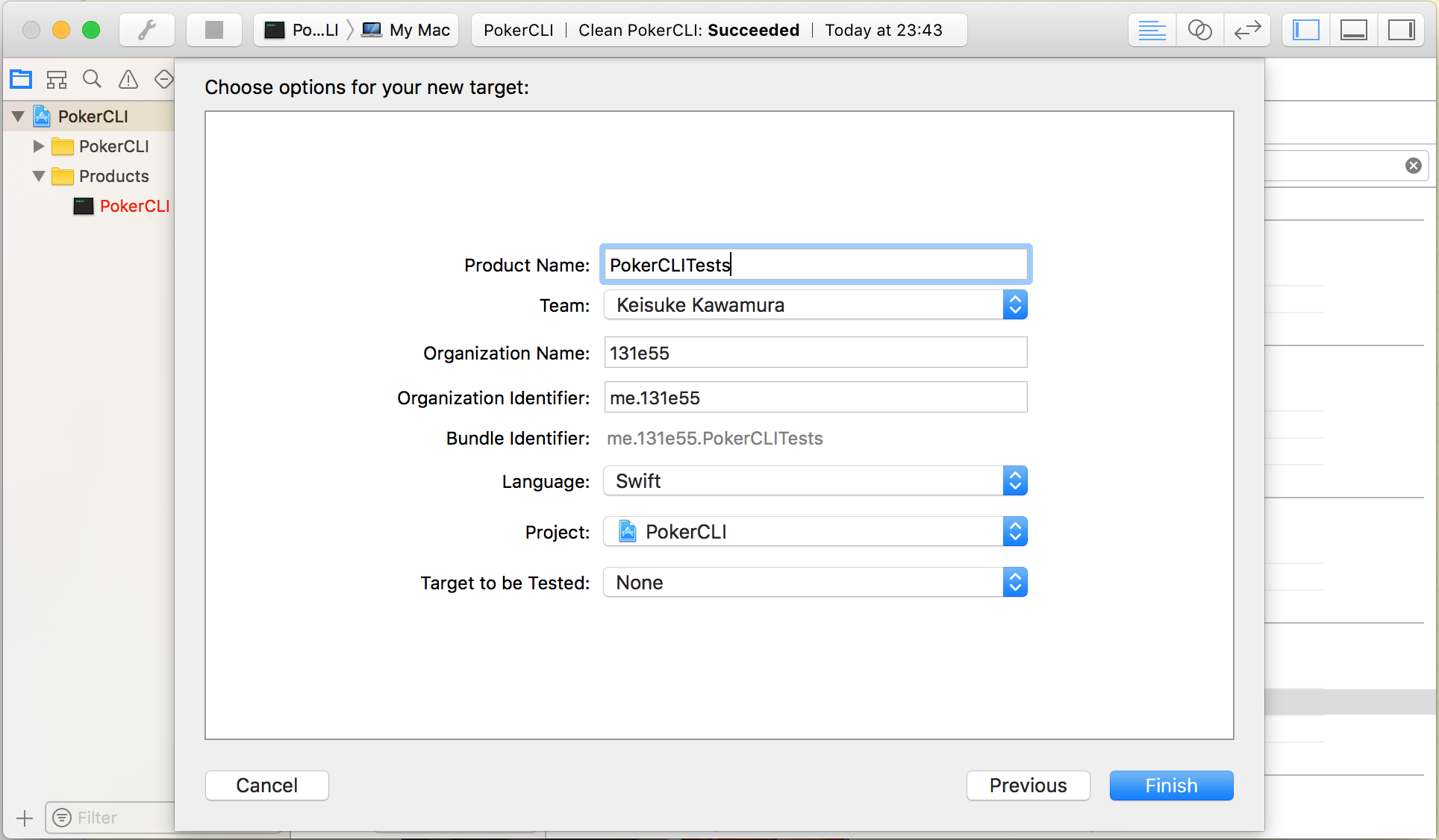Collapse the Products folder triangle
Screen dimensions: 1439x840
click(39, 176)
